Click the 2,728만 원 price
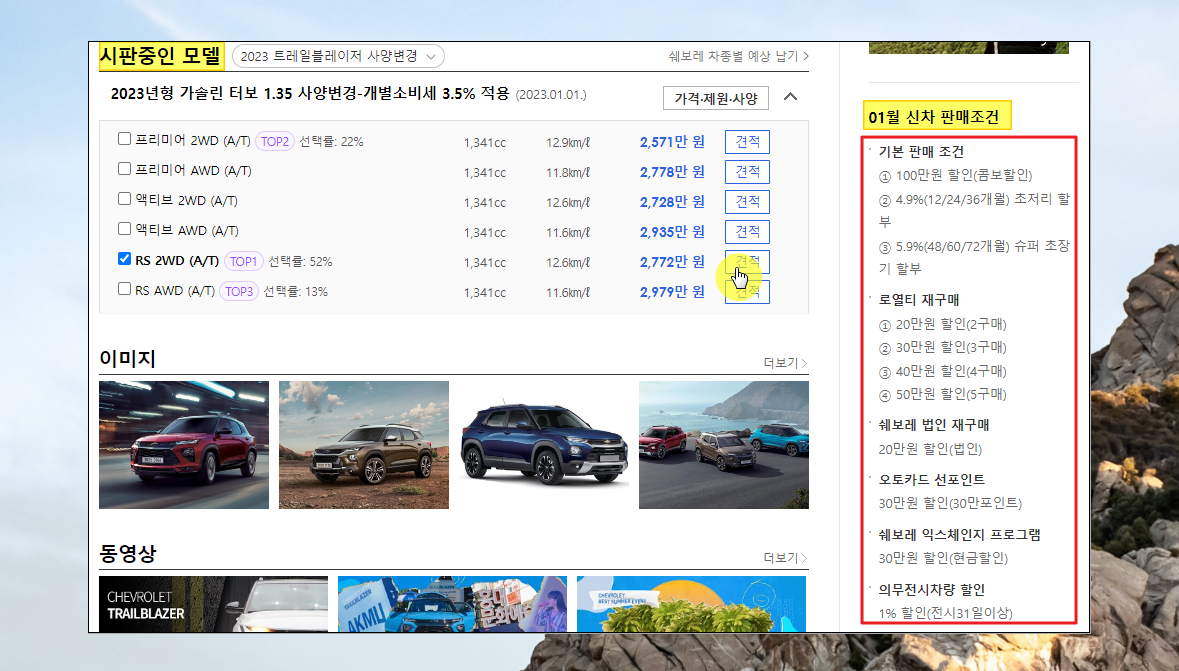Image resolution: width=1179 pixels, height=671 pixels. pyautogui.click(x=672, y=202)
